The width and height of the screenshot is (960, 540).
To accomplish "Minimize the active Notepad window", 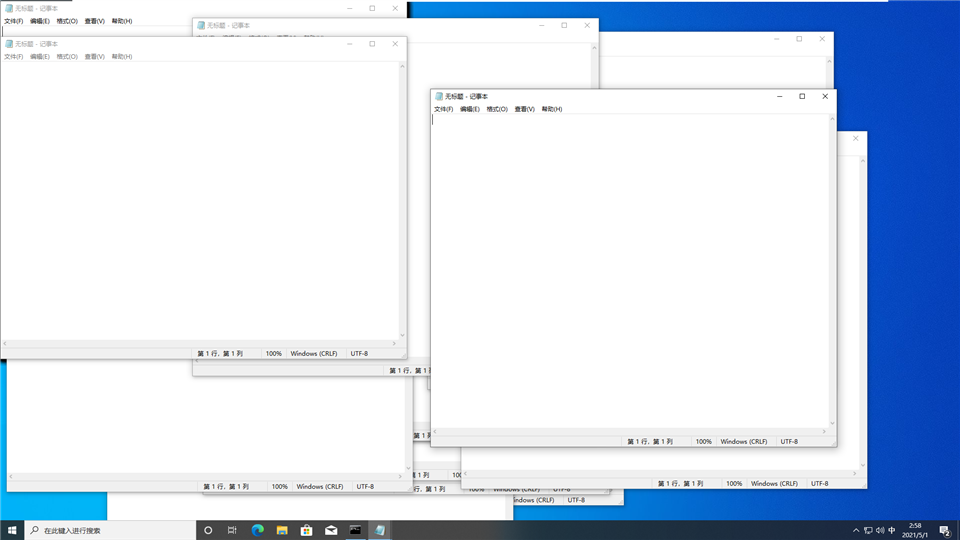I will [x=779, y=96].
